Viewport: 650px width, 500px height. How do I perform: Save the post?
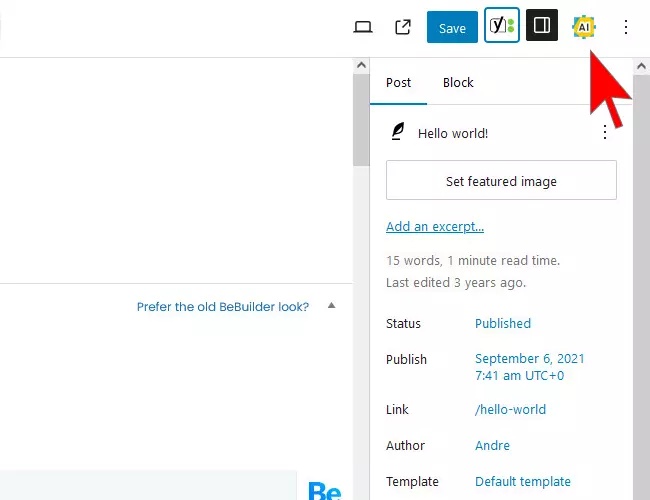pos(452,28)
